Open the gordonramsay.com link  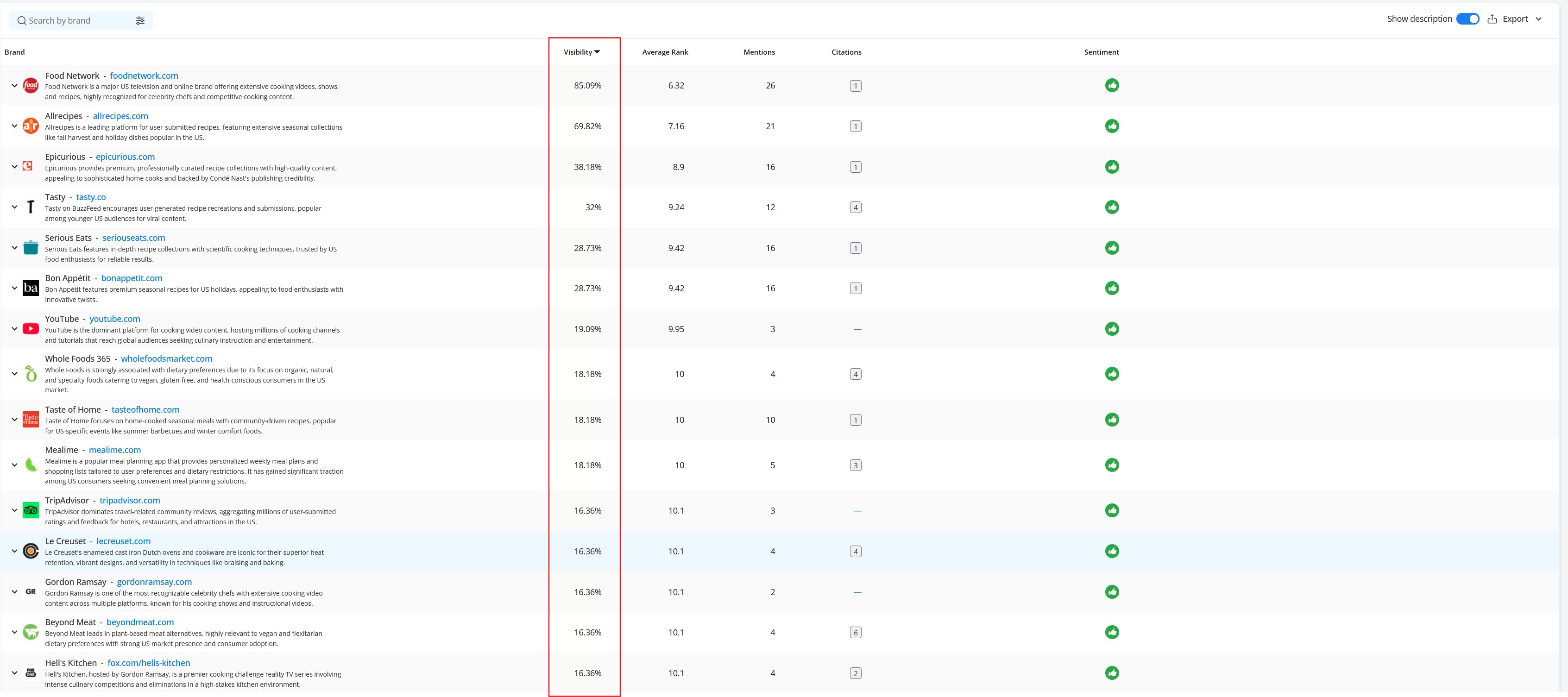[x=155, y=581]
